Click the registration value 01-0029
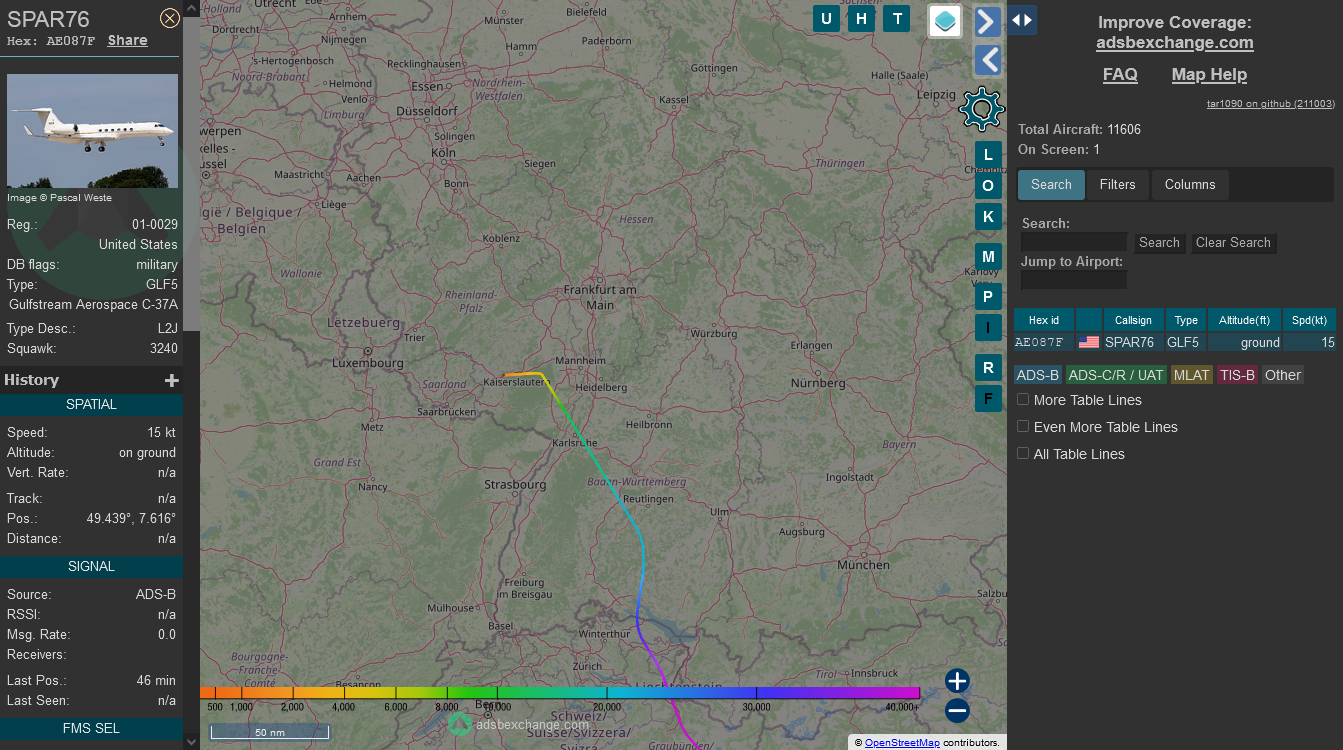 tap(155, 225)
